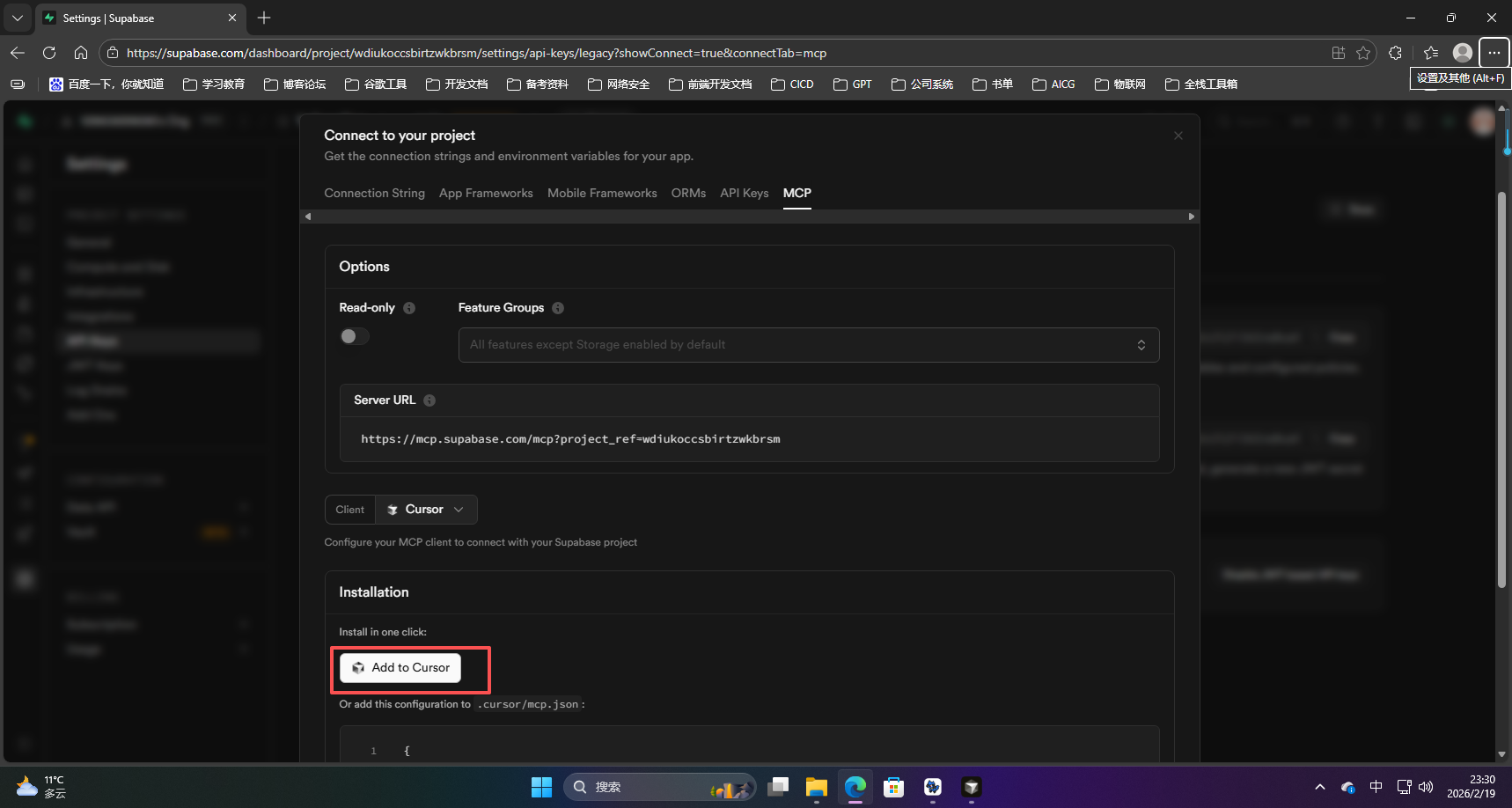Click the tab strip left scroll arrow
This screenshot has width=1512, height=808.
pyautogui.click(x=307, y=217)
